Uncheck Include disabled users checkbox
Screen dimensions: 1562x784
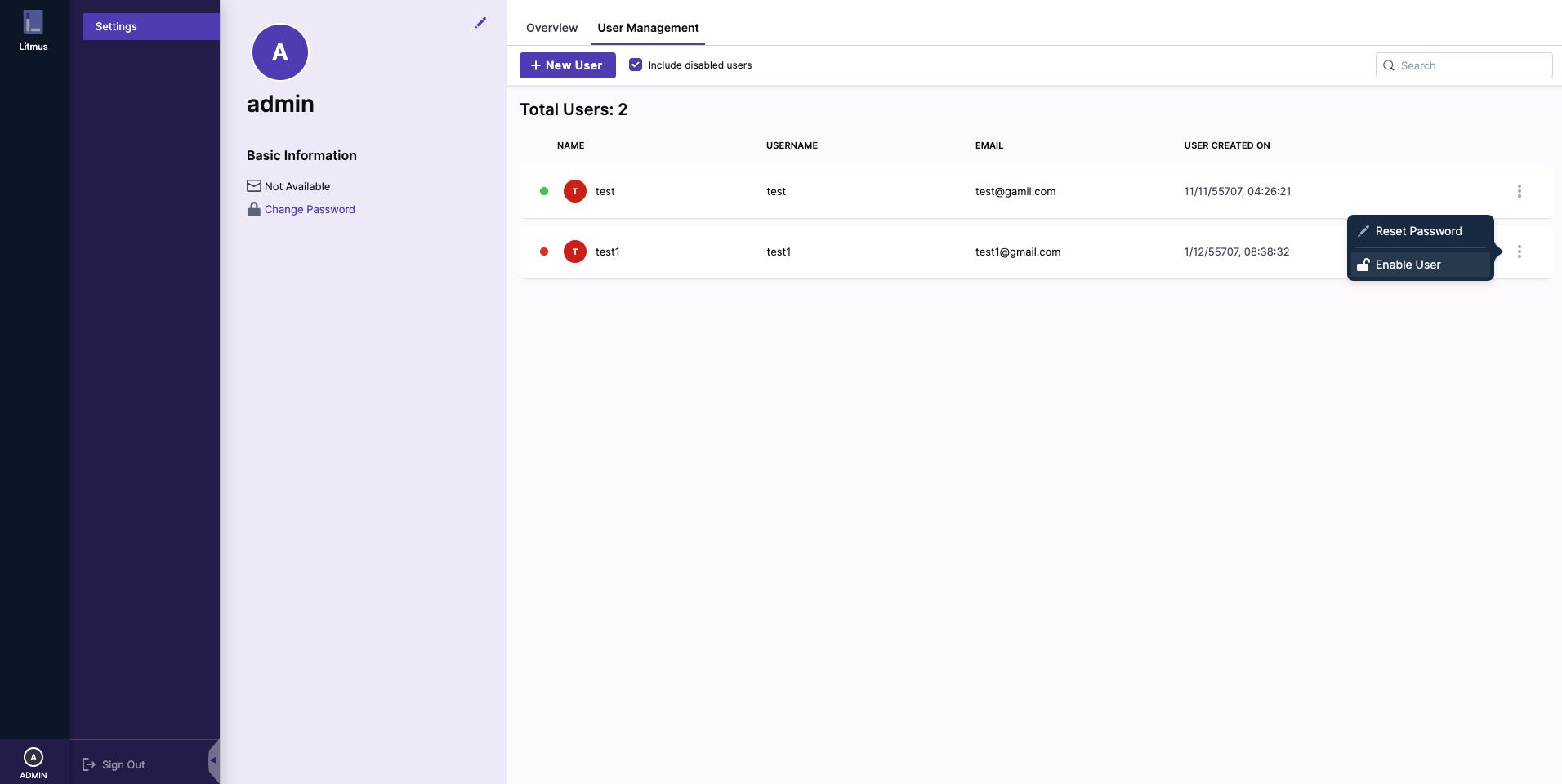tap(636, 65)
